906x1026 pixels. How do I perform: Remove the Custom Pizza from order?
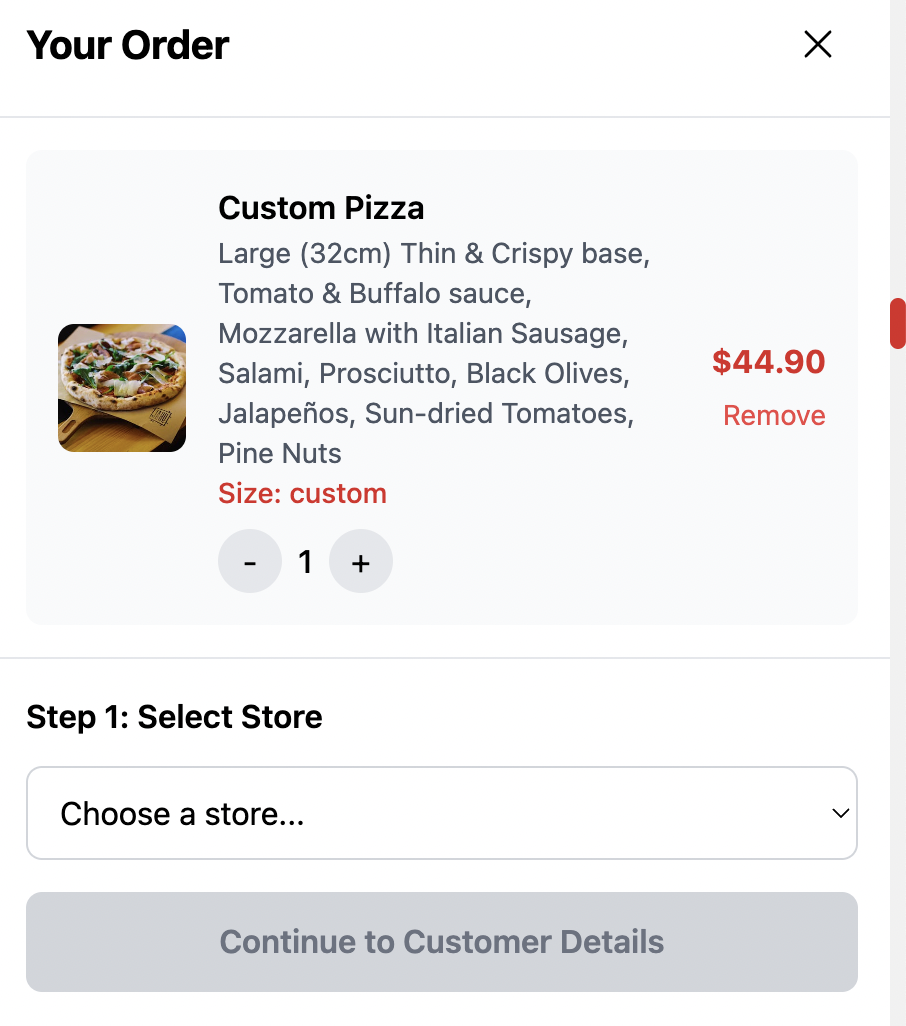tap(774, 416)
